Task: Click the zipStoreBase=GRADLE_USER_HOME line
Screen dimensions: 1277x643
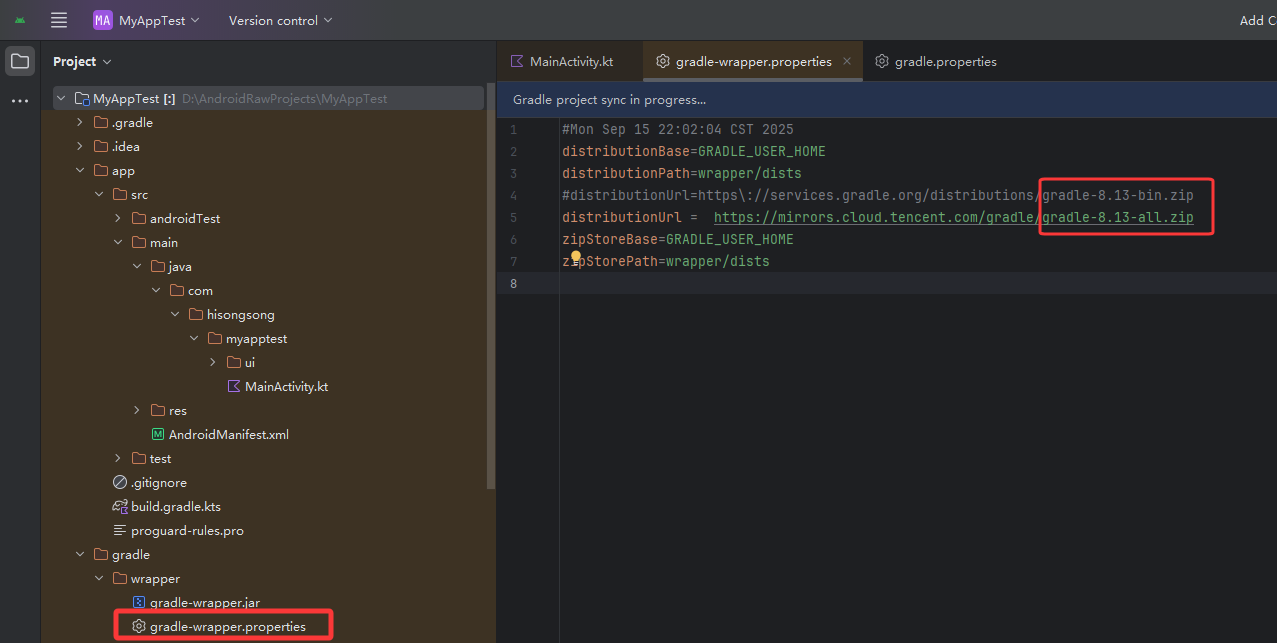Action: [x=678, y=239]
